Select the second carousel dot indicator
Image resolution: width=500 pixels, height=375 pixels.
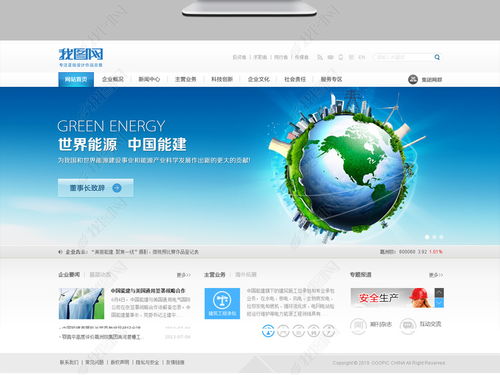[434, 237]
